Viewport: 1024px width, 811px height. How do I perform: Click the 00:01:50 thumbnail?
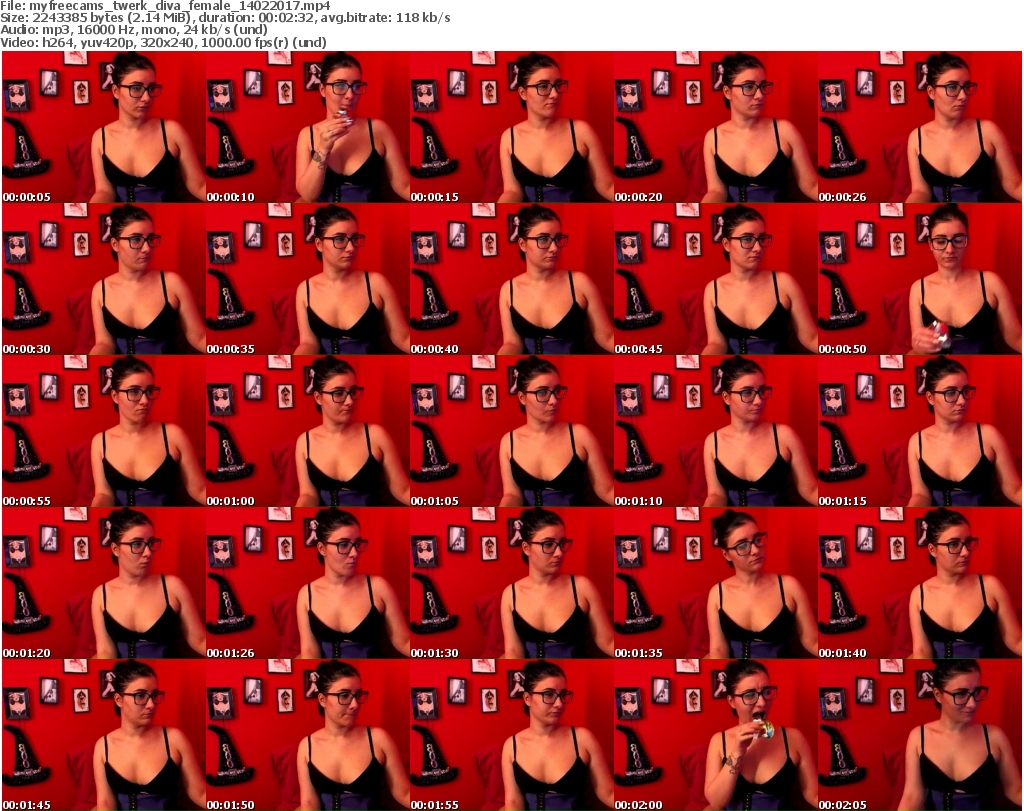[308, 735]
